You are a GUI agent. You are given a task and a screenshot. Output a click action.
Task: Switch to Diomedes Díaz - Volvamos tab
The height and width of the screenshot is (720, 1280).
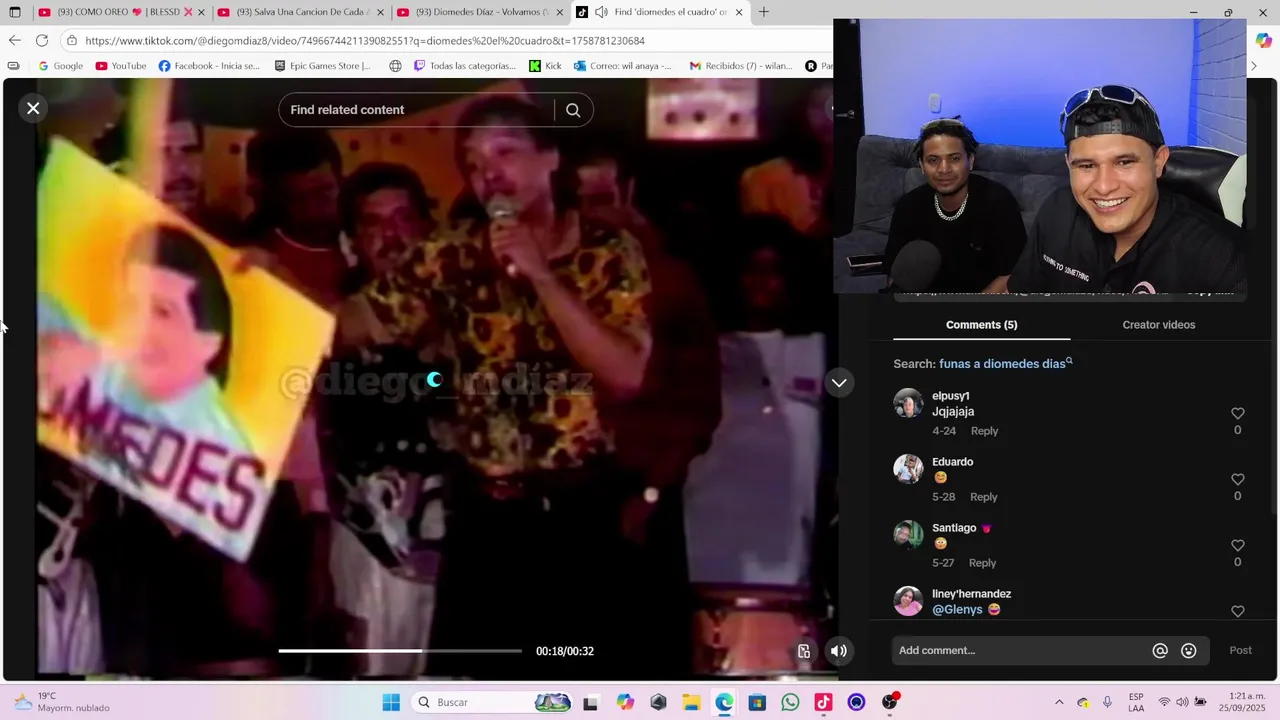tap(480, 12)
